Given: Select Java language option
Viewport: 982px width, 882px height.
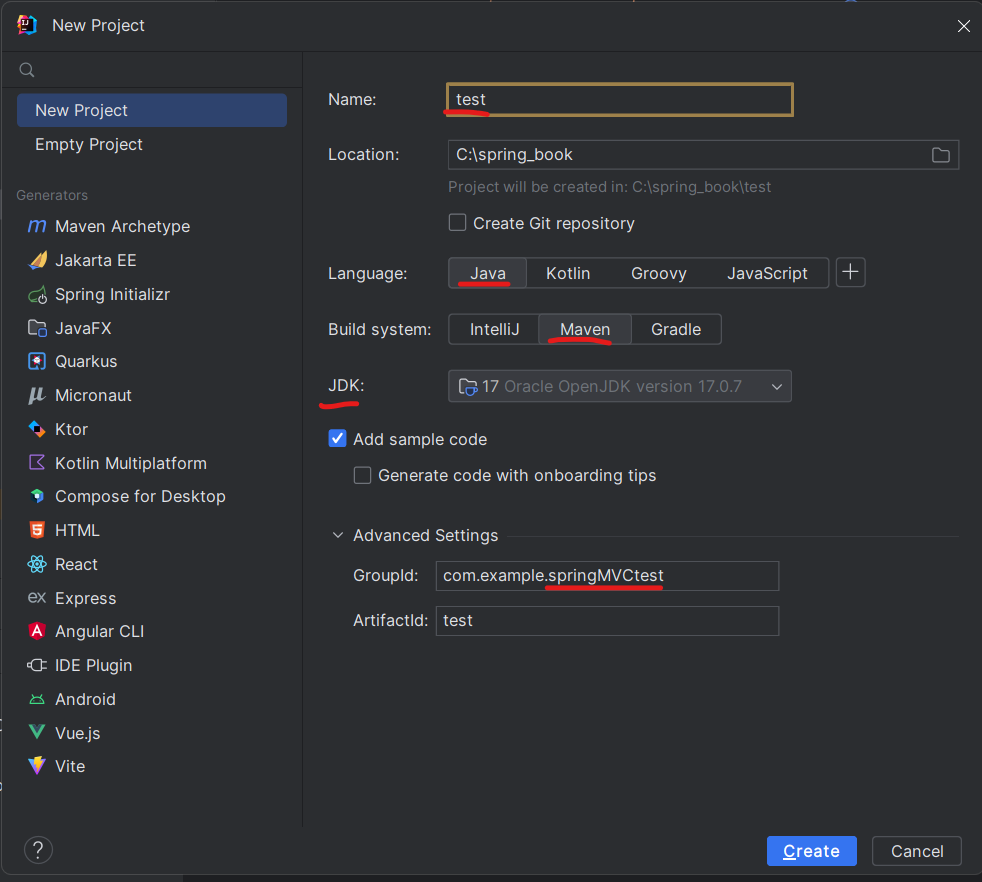Looking at the screenshot, I should [488, 273].
